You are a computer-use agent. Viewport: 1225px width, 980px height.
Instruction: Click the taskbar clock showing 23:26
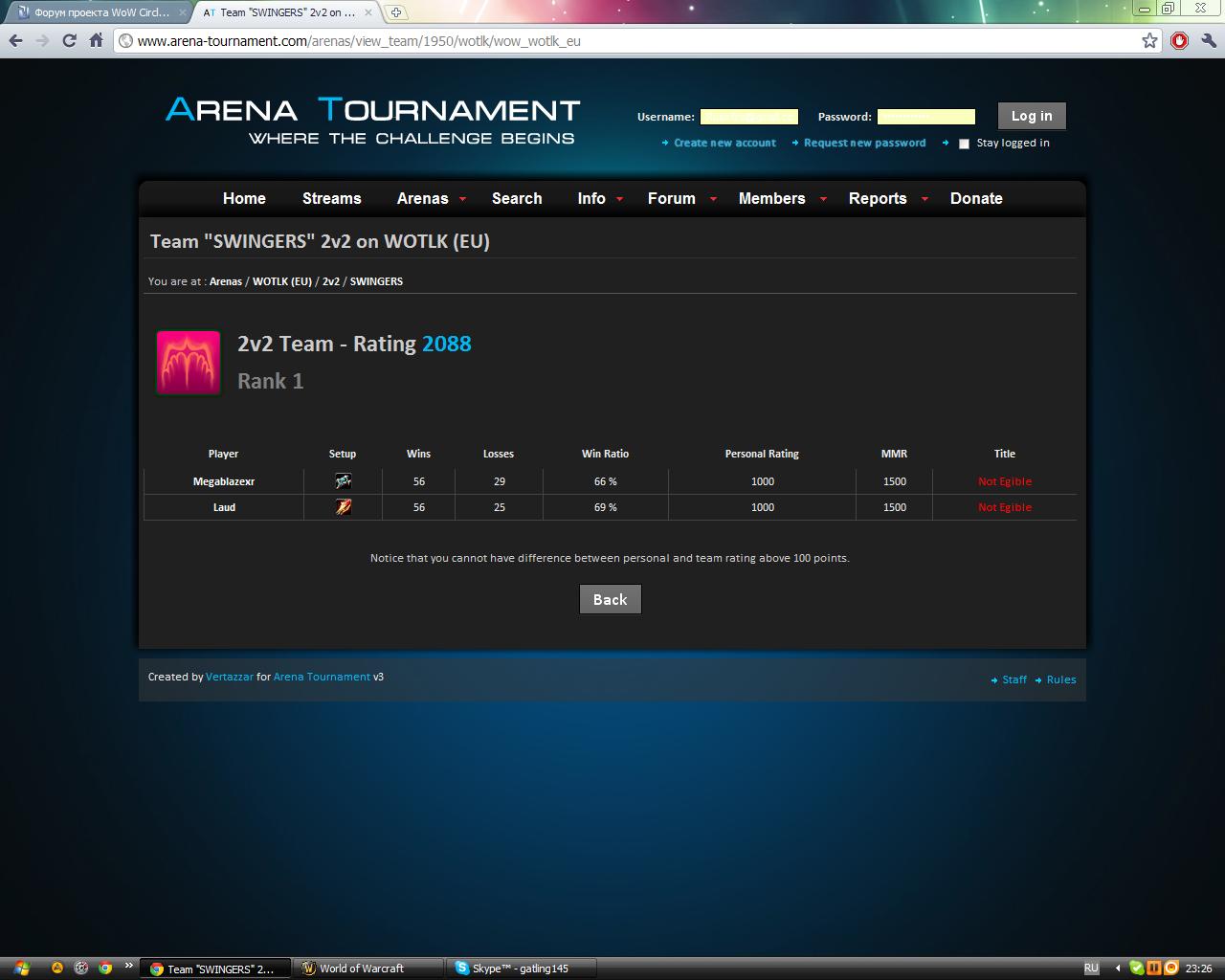1198,969
